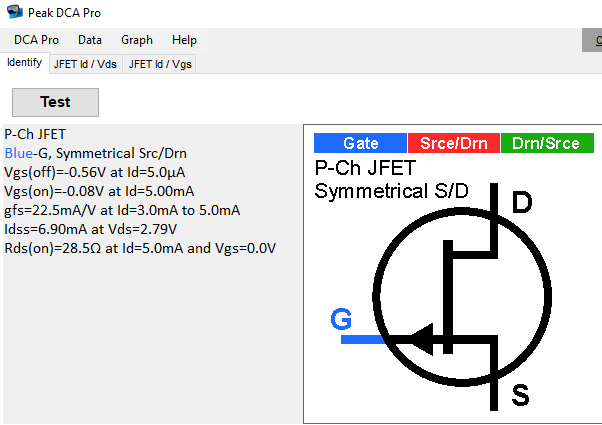
Task: Click the 'P-Ch JFET' result line
Action: point(35,134)
